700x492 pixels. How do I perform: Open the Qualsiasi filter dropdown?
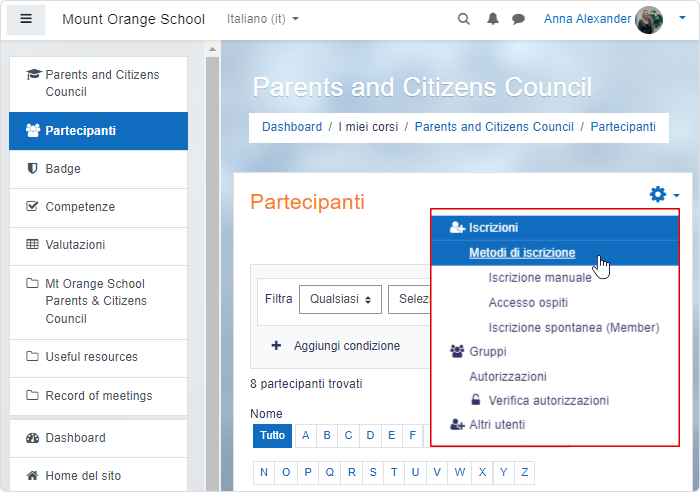click(340, 299)
